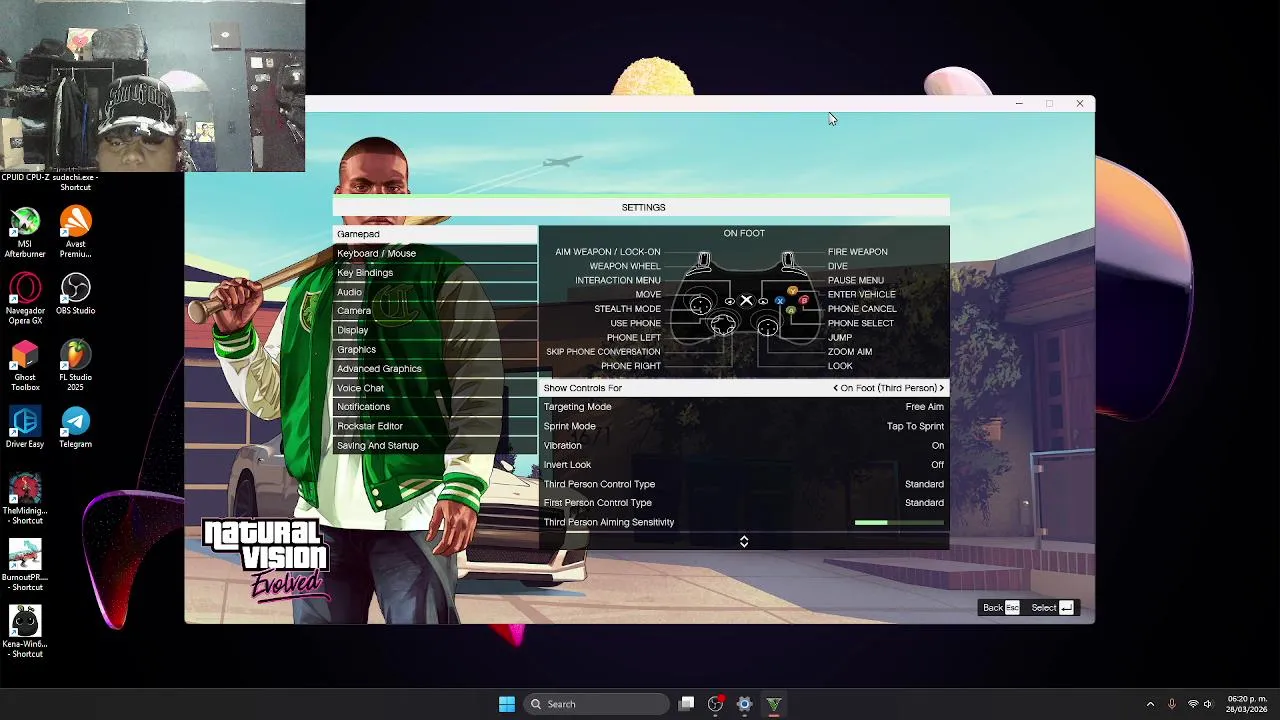Click right arrow of Show Controls For

click(941, 388)
